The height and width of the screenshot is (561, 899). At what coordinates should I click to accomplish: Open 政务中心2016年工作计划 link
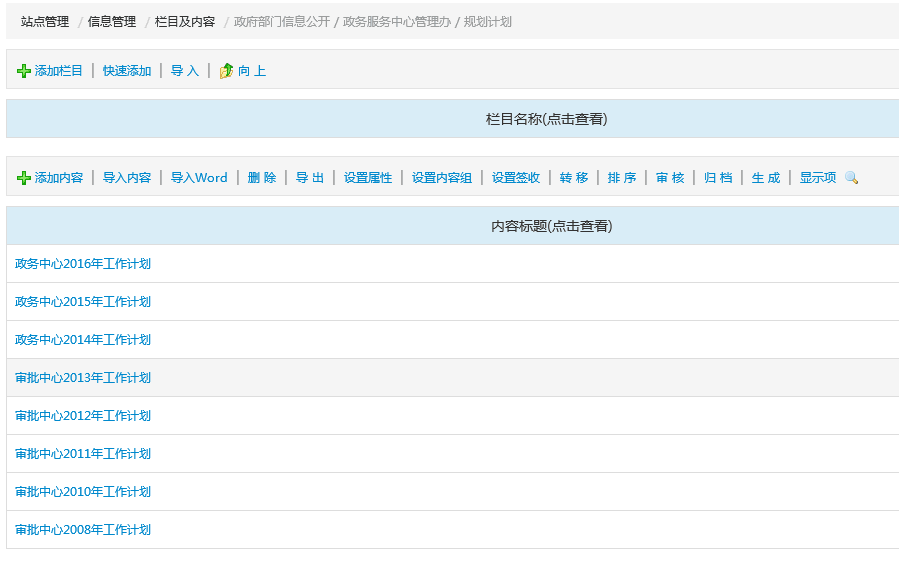click(83, 264)
